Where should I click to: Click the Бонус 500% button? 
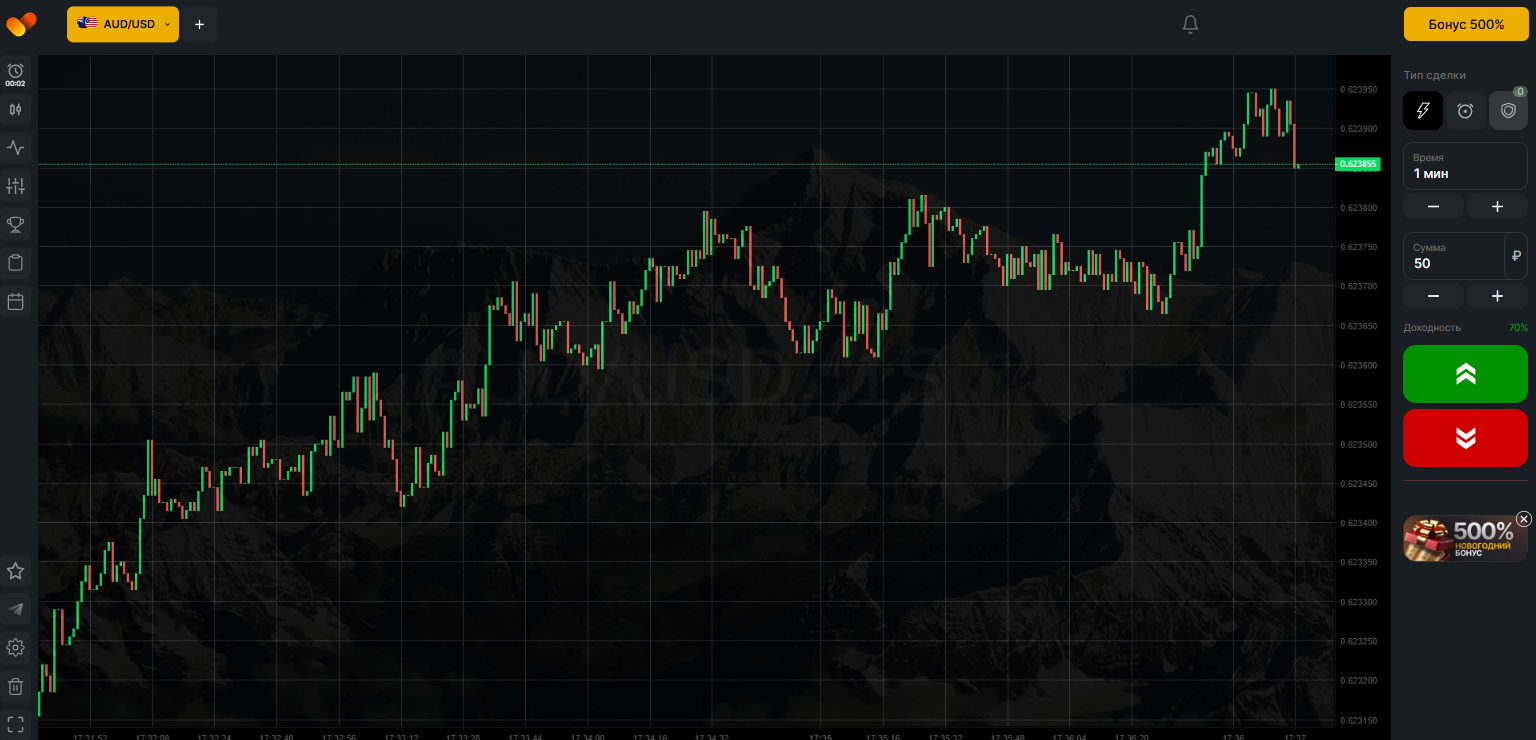coord(1466,24)
